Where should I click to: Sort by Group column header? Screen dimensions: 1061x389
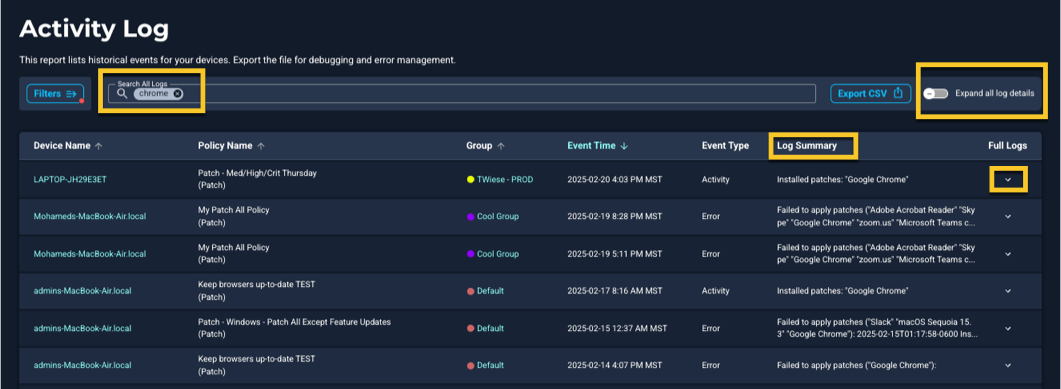(486, 145)
